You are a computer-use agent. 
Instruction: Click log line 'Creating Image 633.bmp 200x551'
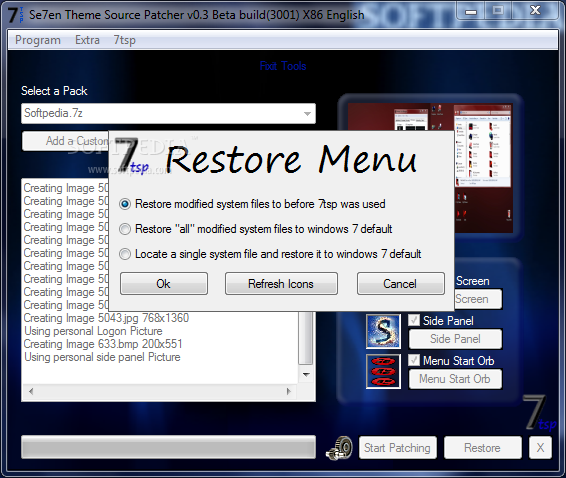103,344
